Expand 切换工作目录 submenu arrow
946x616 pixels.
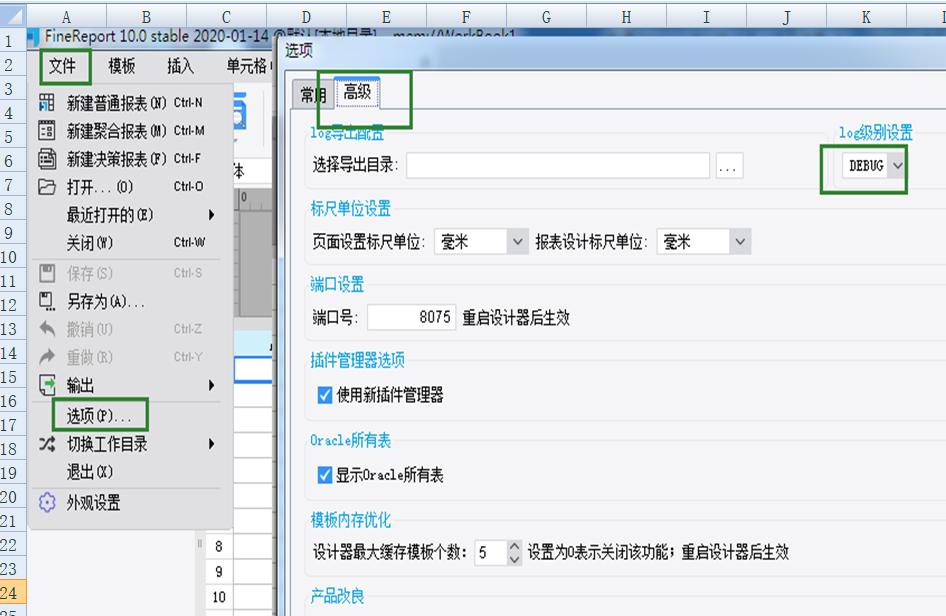click(211, 444)
